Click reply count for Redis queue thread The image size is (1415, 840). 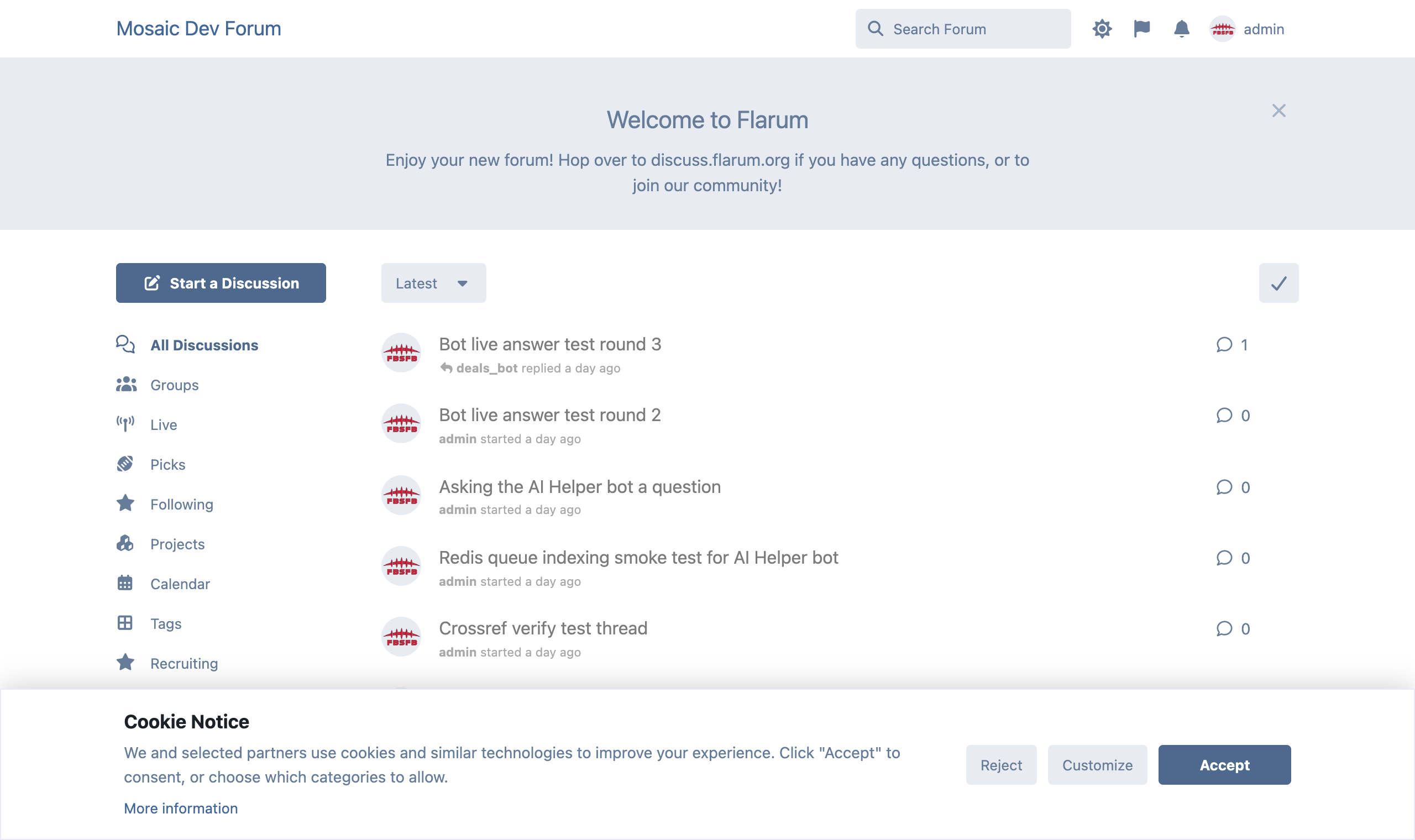(1233, 558)
